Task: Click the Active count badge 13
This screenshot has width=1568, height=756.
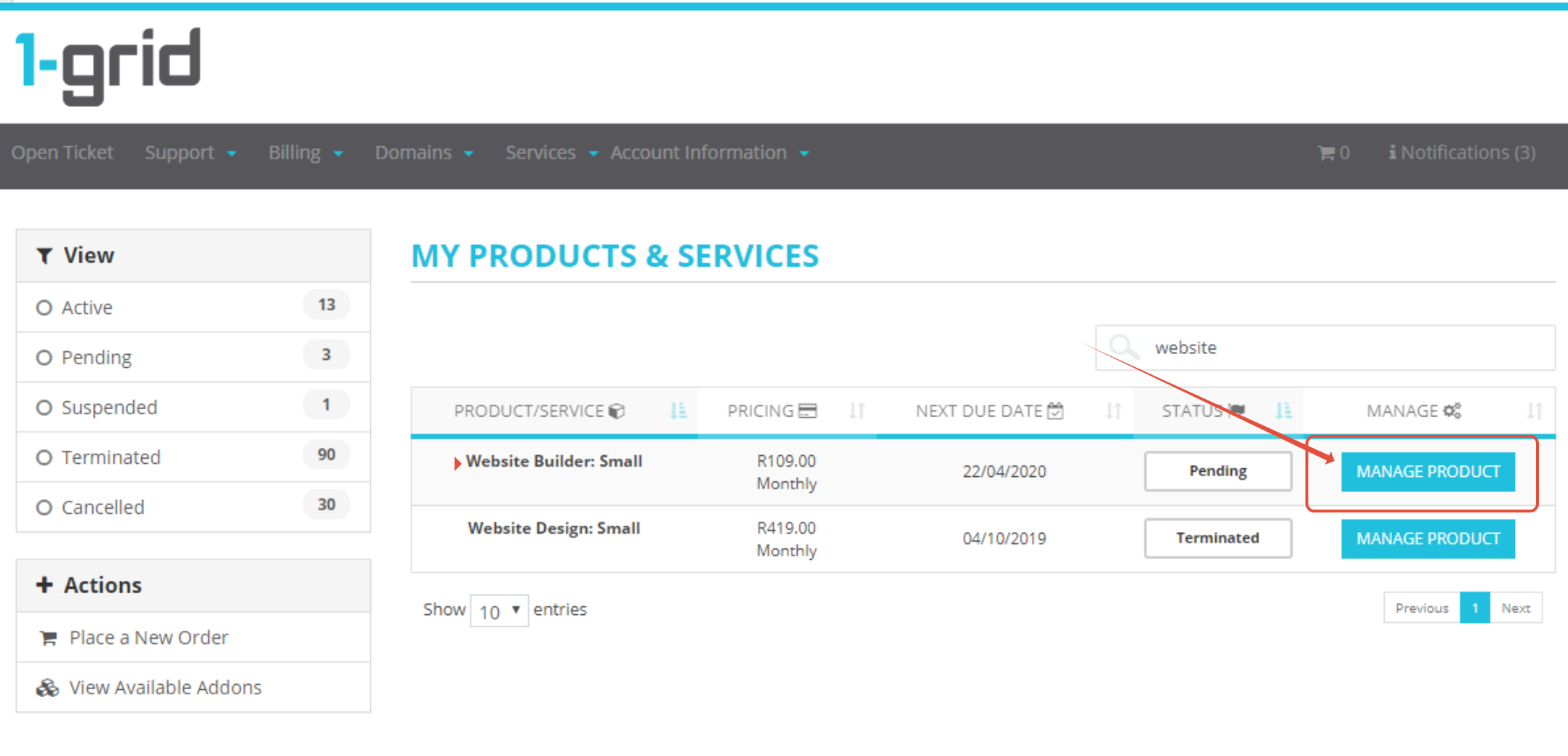Action: point(327,305)
